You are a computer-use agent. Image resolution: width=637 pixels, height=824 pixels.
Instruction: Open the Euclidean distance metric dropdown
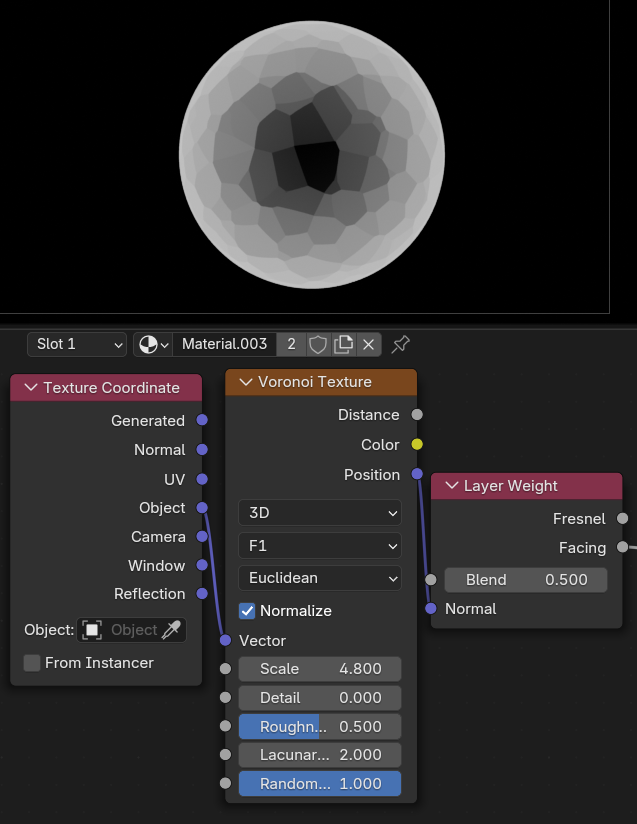click(319, 578)
